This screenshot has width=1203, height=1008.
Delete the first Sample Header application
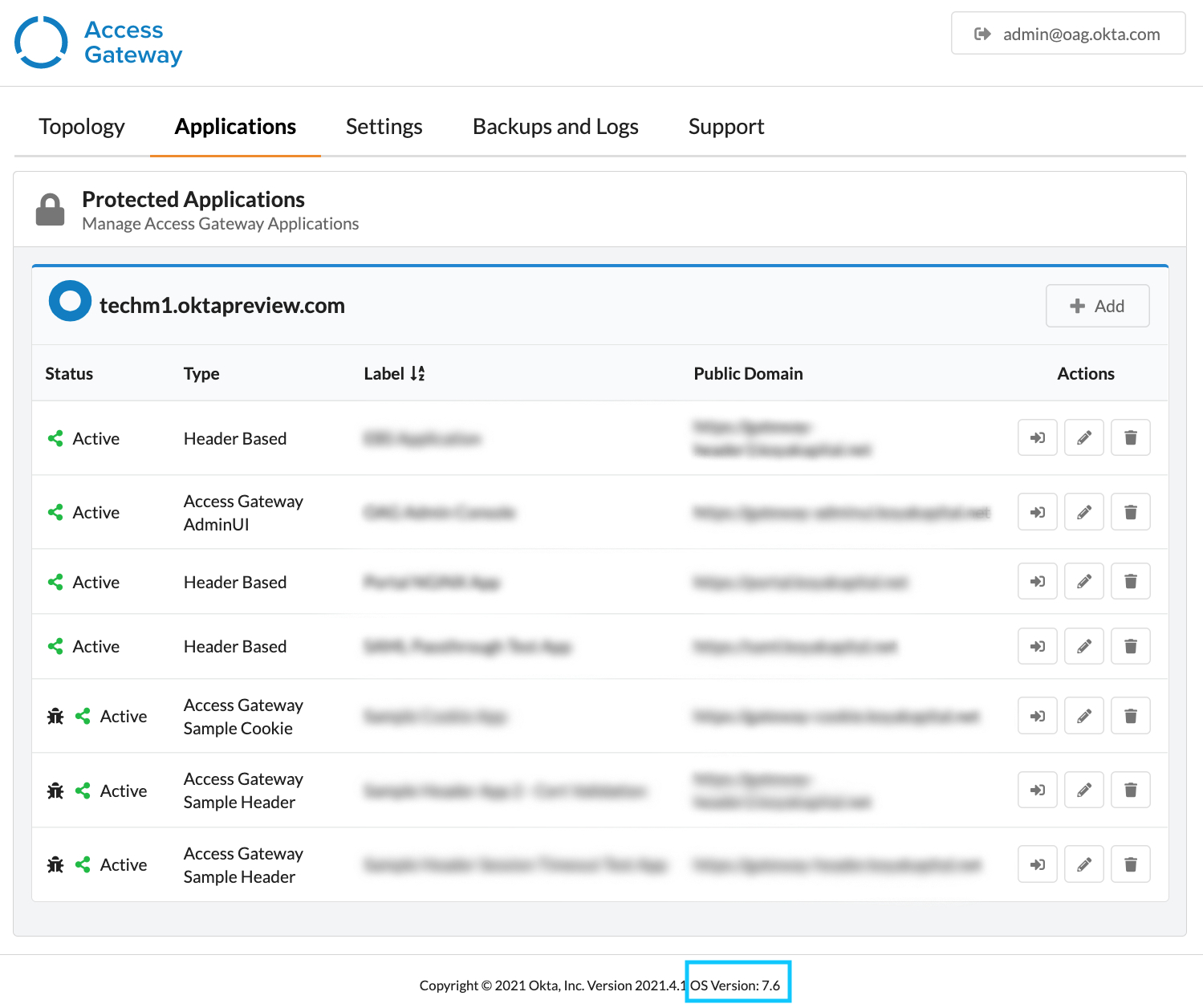[1130, 790]
